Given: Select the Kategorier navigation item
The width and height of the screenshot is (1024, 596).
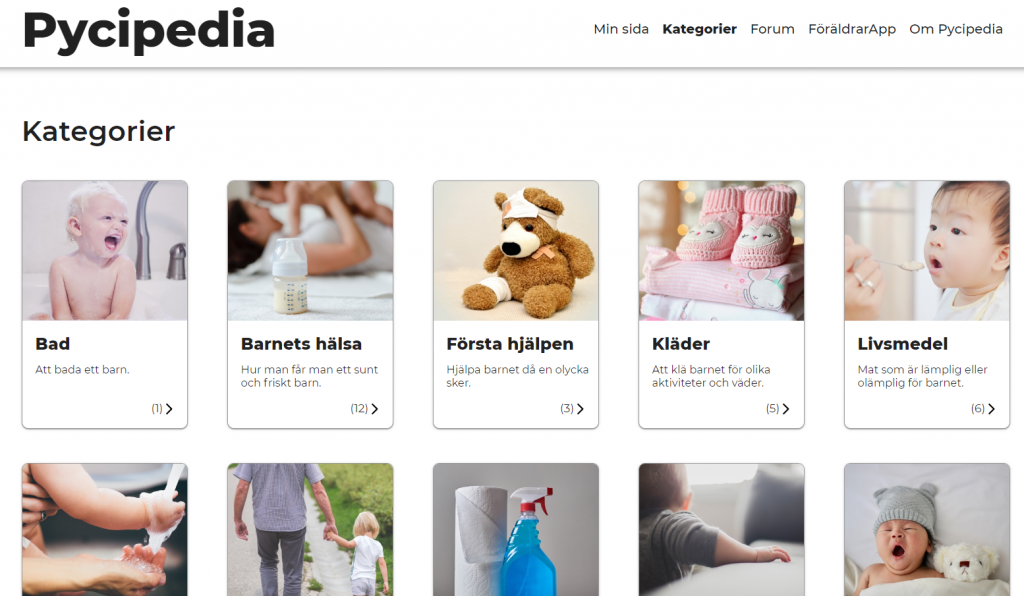Looking at the screenshot, I should [x=699, y=29].
